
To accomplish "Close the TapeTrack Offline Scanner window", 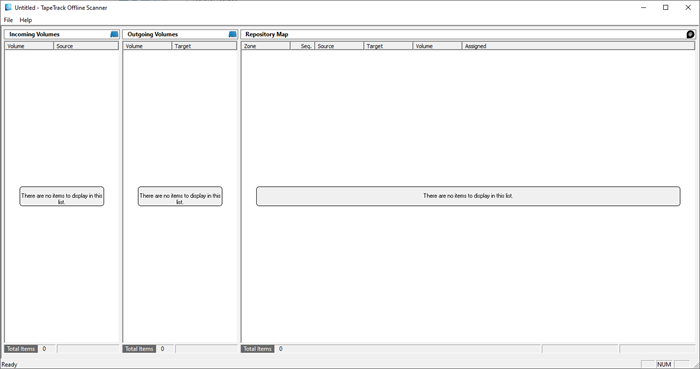I will point(688,8).
